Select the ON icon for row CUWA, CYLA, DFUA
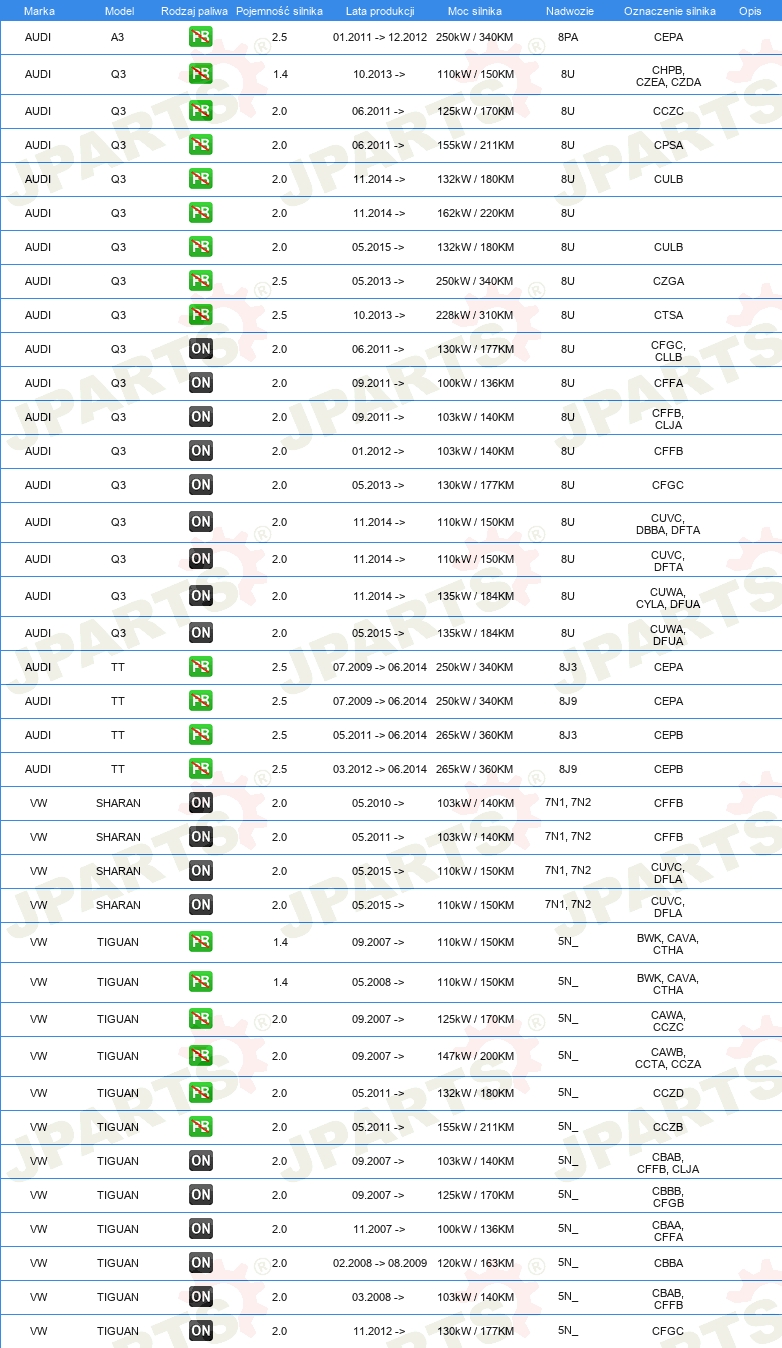The image size is (782, 1348). pos(201,596)
